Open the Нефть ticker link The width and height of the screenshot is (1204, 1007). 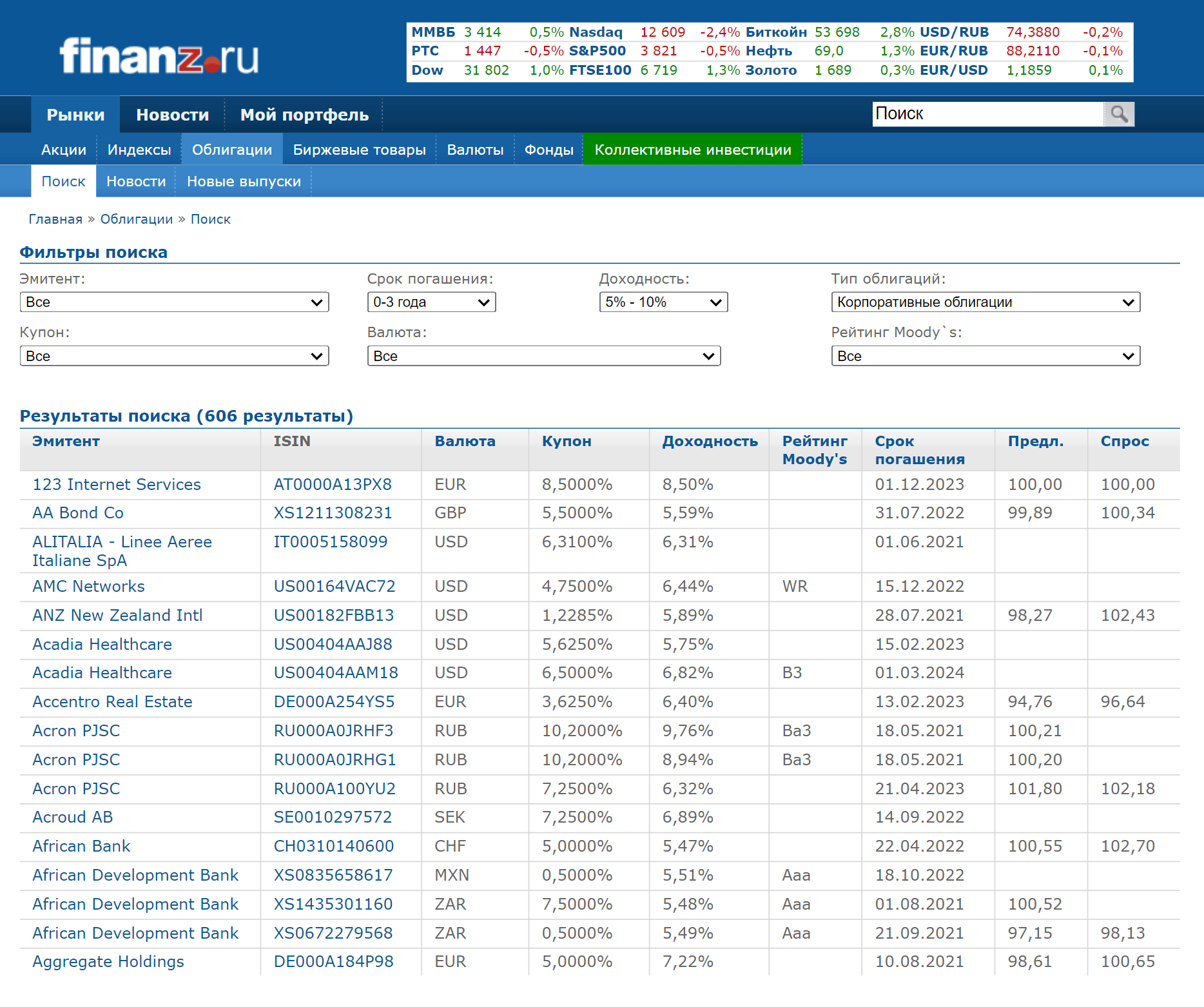[x=769, y=51]
